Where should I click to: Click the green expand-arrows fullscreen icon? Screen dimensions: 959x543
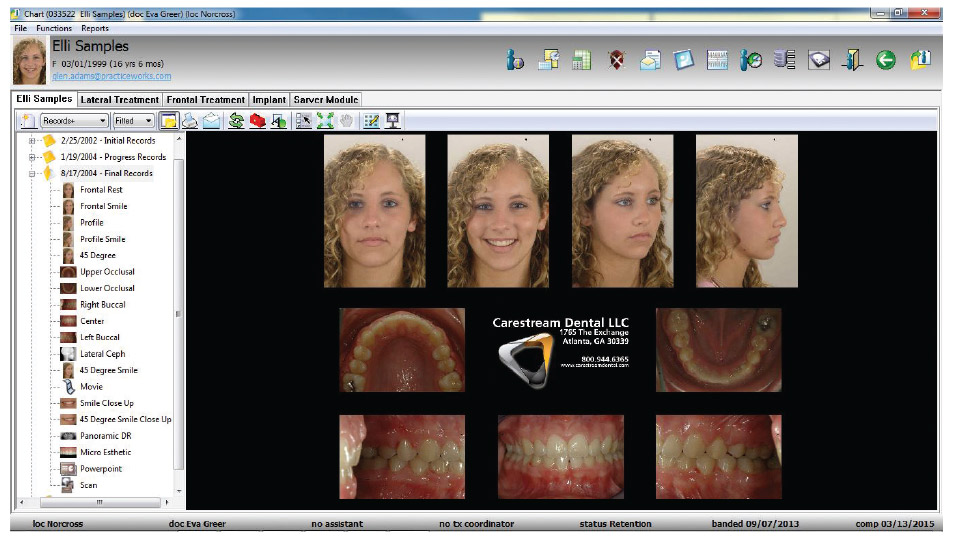point(324,121)
